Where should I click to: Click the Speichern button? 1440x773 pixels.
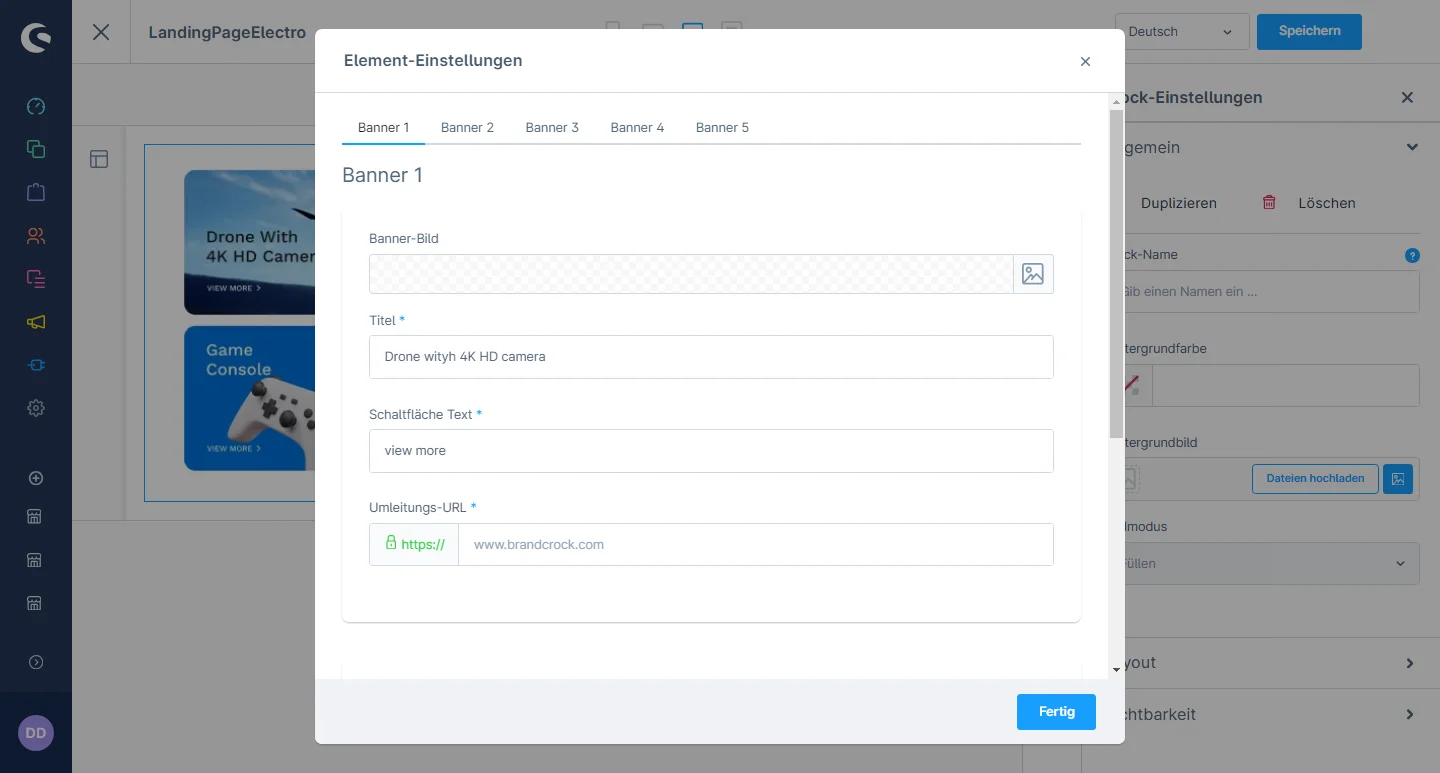(1309, 31)
